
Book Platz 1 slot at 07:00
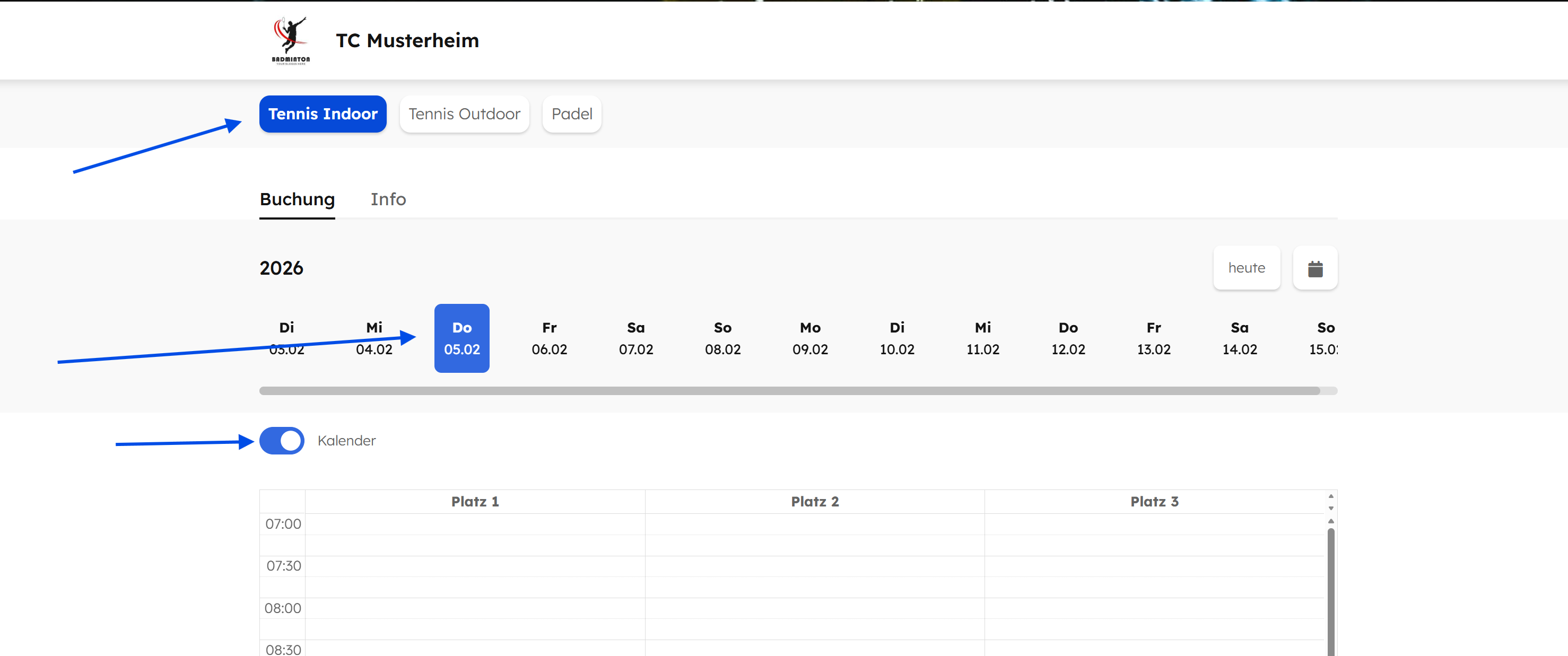coord(475,524)
